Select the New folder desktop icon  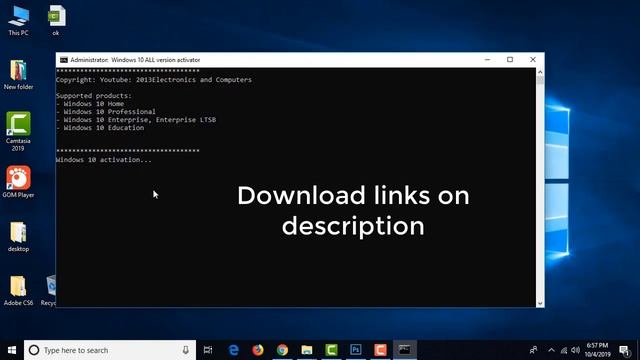pos(18,74)
